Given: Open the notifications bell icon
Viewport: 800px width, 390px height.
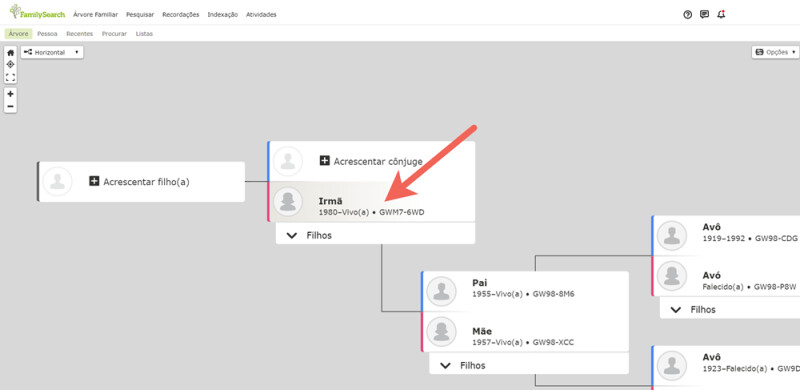Looking at the screenshot, I should [x=721, y=14].
